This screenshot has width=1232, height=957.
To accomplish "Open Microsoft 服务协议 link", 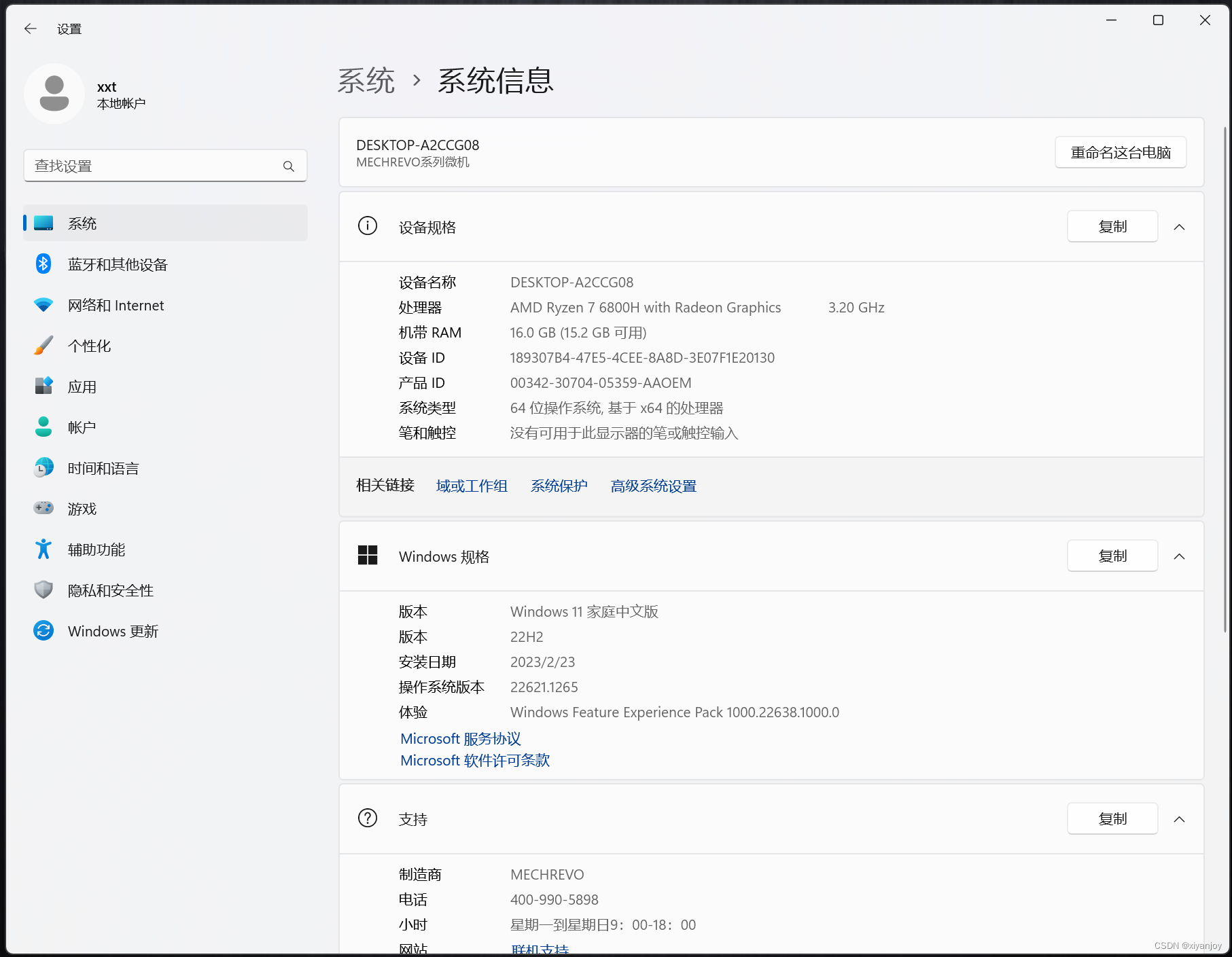I will pos(461,739).
